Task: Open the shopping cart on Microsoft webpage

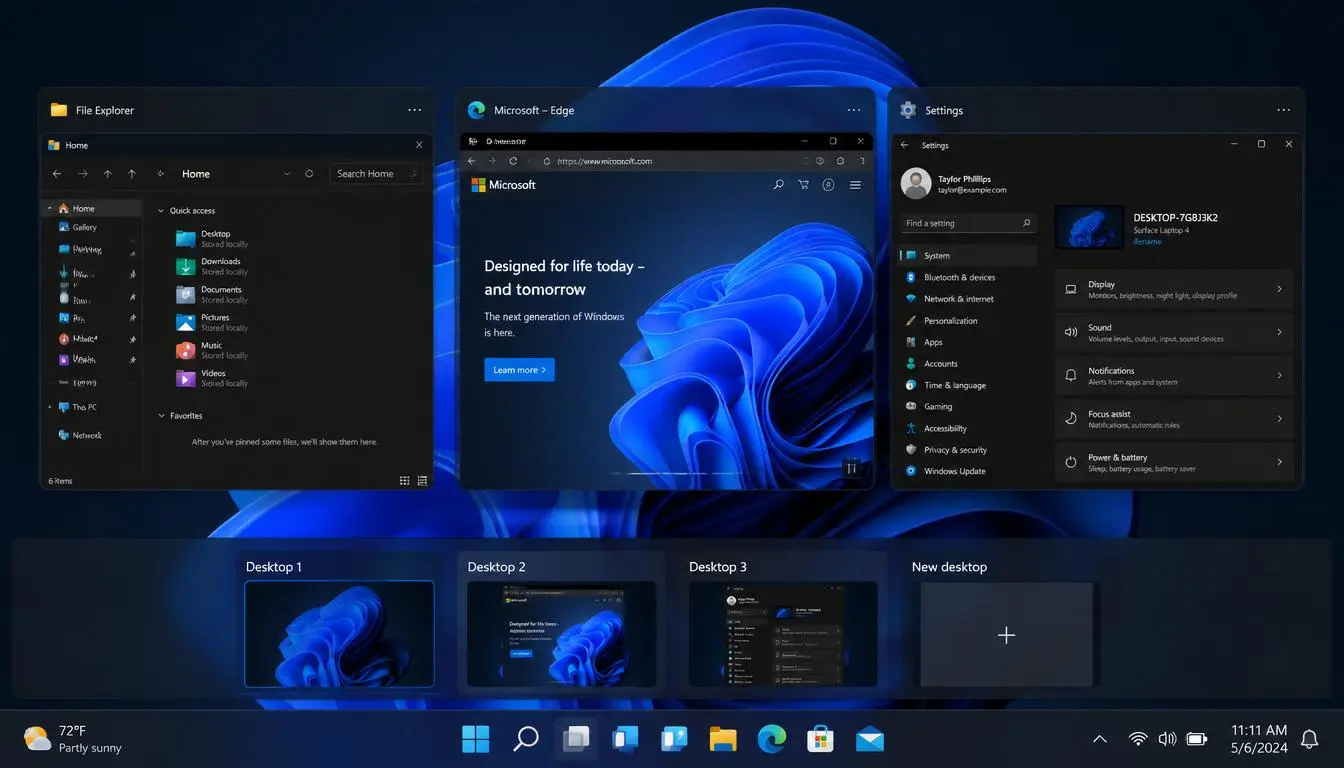Action: click(x=803, y=185)
